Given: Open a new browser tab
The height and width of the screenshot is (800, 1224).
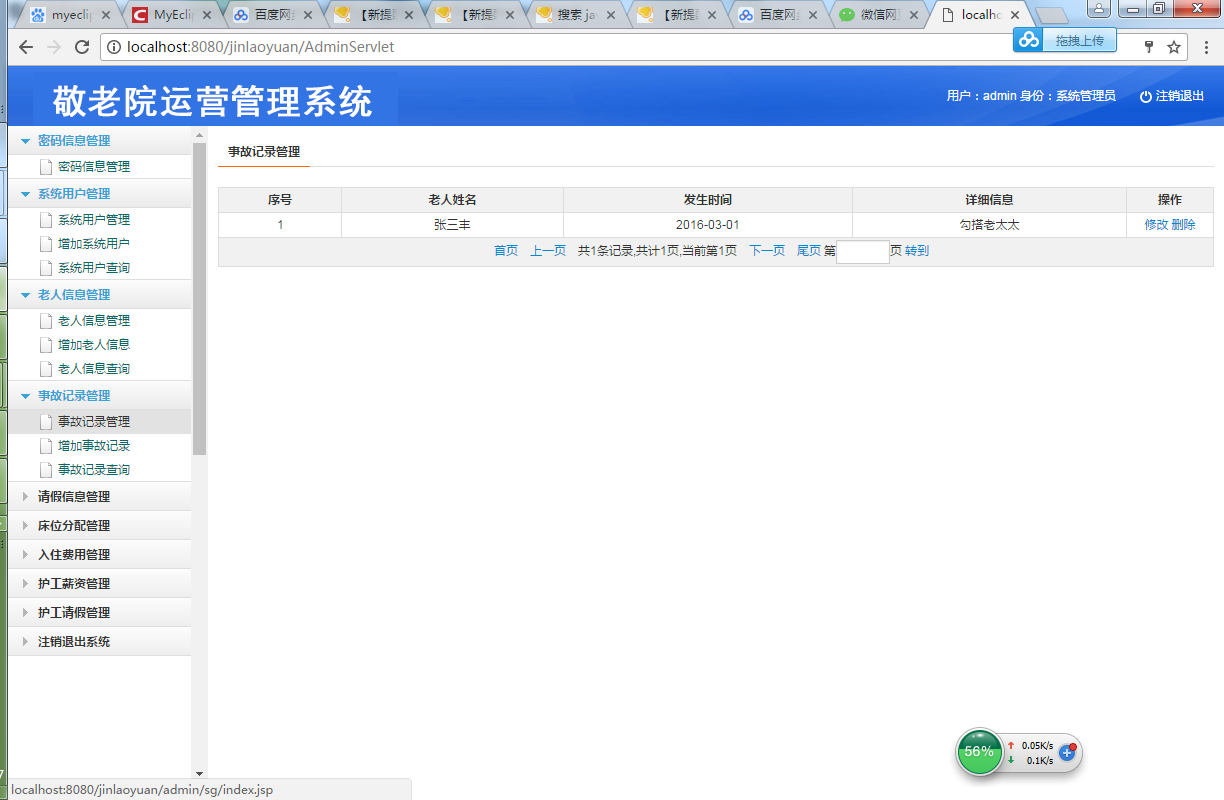Looking at the screenshot, I should click(1051, 15).
